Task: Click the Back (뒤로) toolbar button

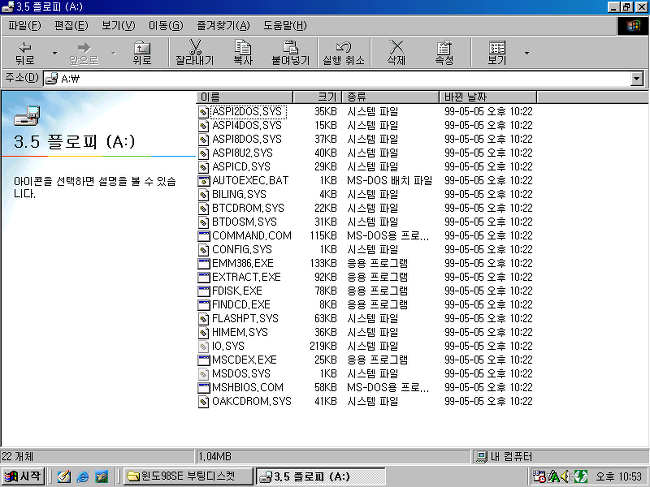Action: (25, 53)
